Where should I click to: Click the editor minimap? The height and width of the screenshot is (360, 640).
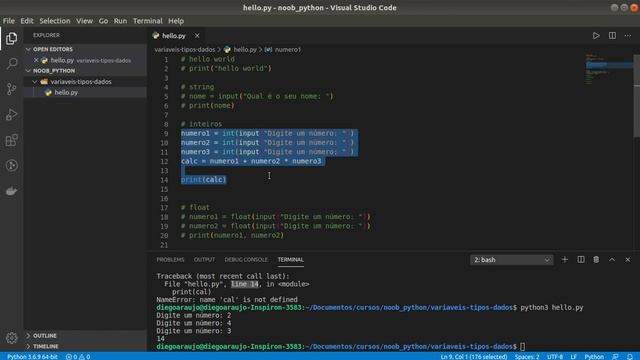(608, 69)
